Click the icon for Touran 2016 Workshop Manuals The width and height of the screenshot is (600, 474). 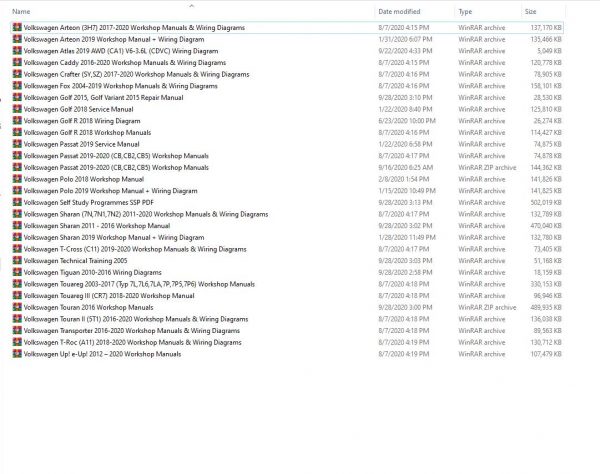(x=17, y=307)
